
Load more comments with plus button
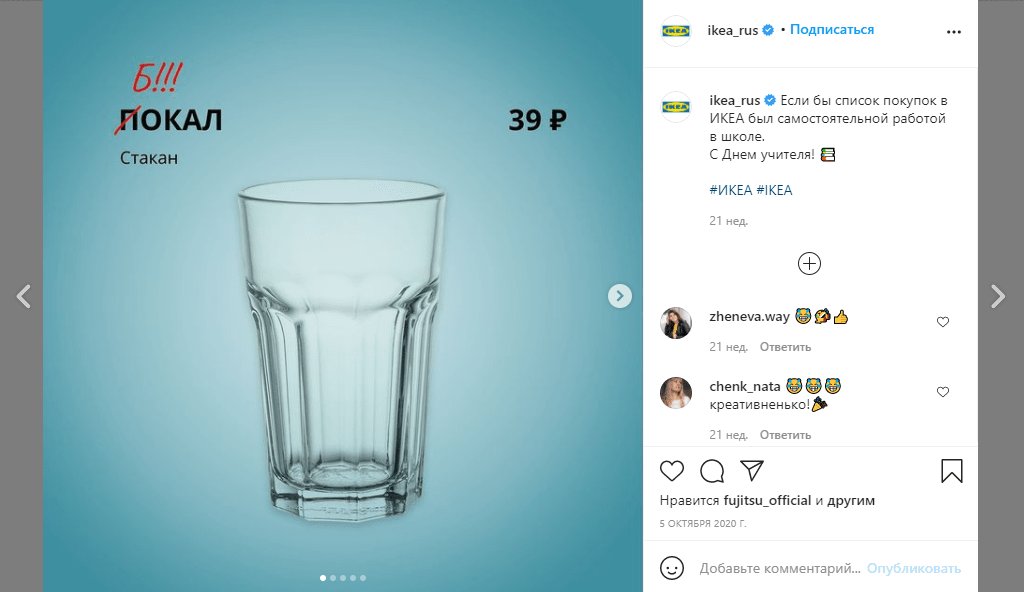pos(809,264)
